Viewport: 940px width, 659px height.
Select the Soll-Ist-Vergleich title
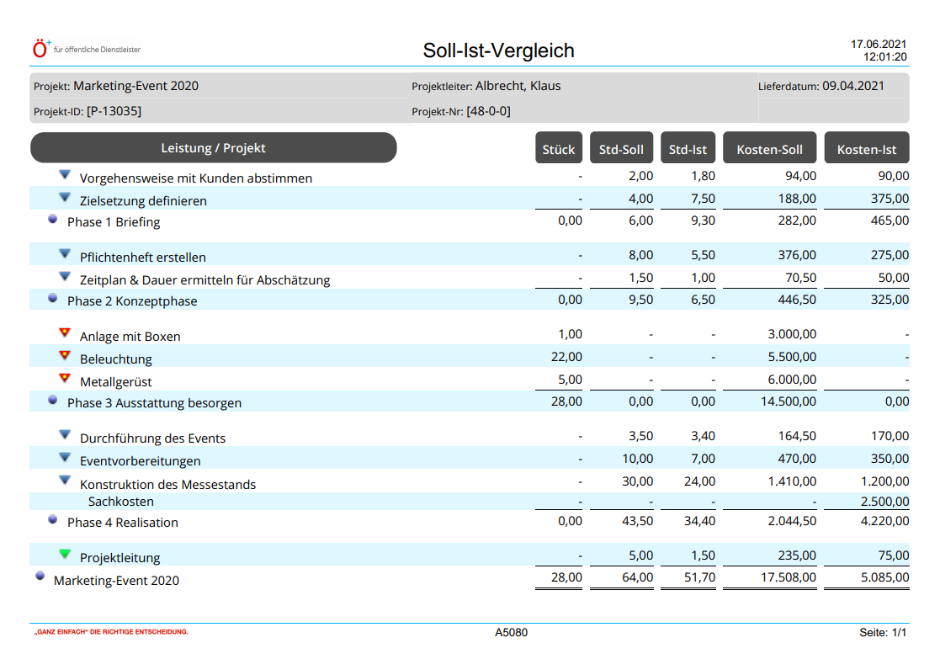pos(498,50)
